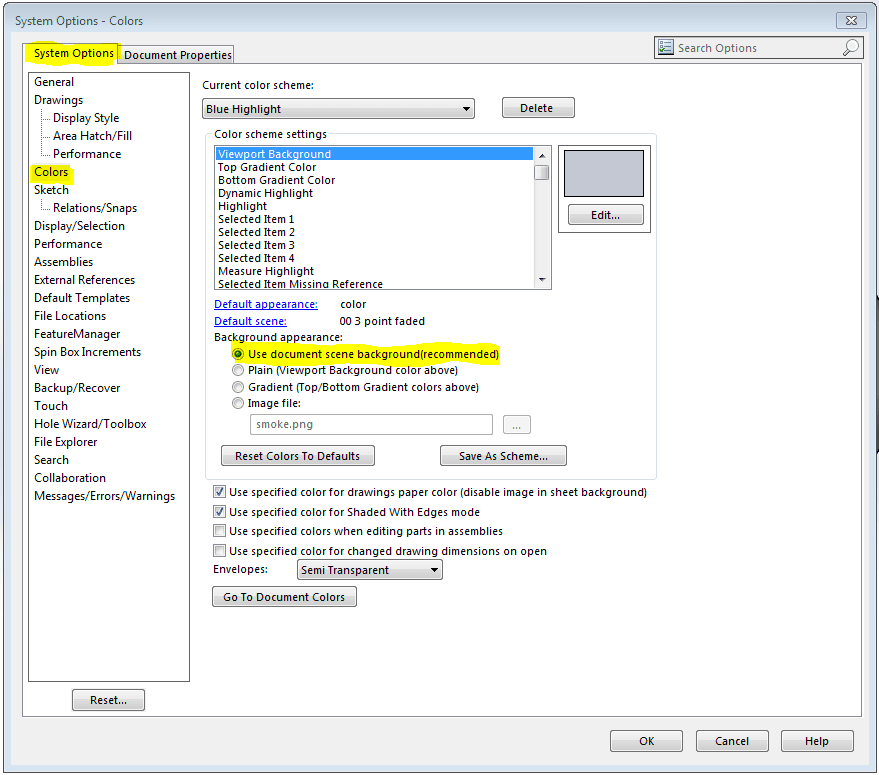Select Colors in the options list
879x775 pixels.
pos(51,171)
